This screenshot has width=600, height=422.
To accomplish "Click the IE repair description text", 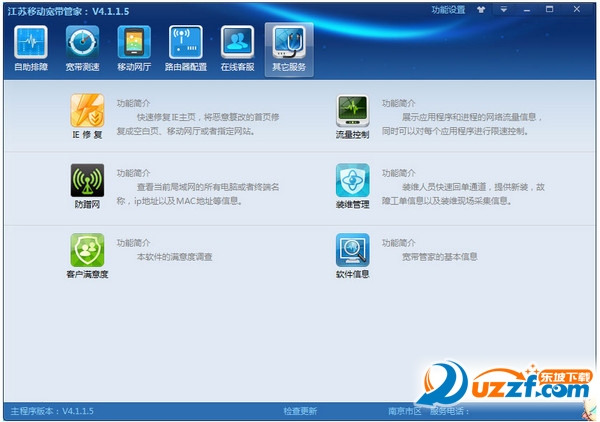I will [x=198, y=124].
